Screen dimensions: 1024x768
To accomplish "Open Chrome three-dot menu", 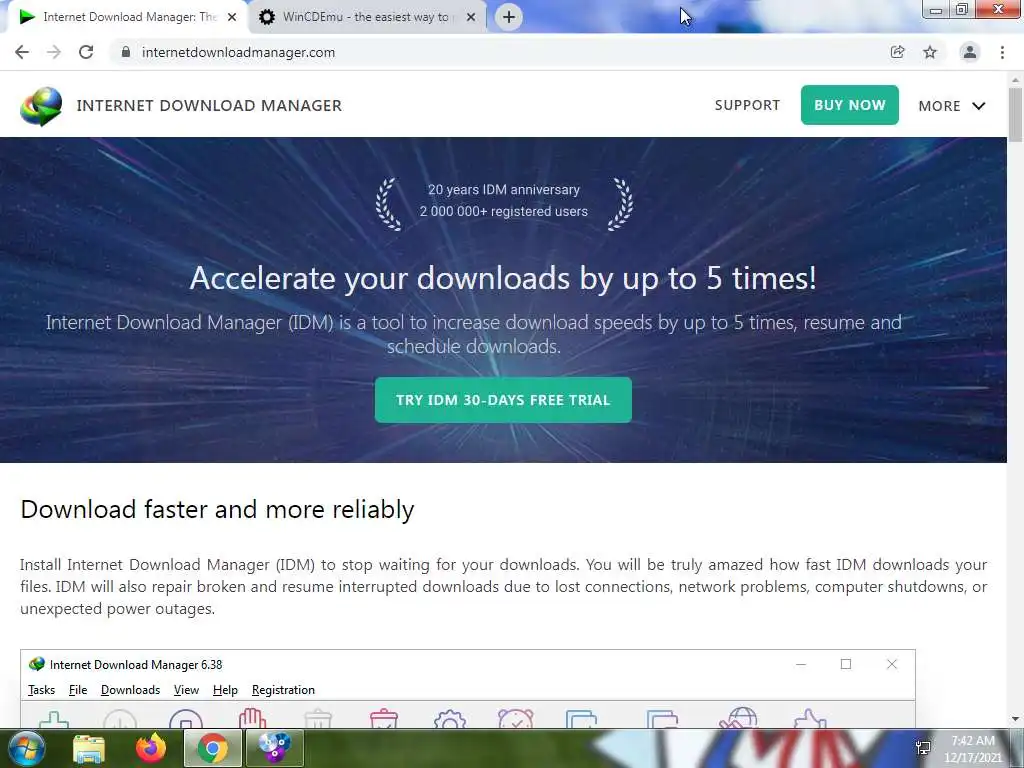I will point(1002,52).
